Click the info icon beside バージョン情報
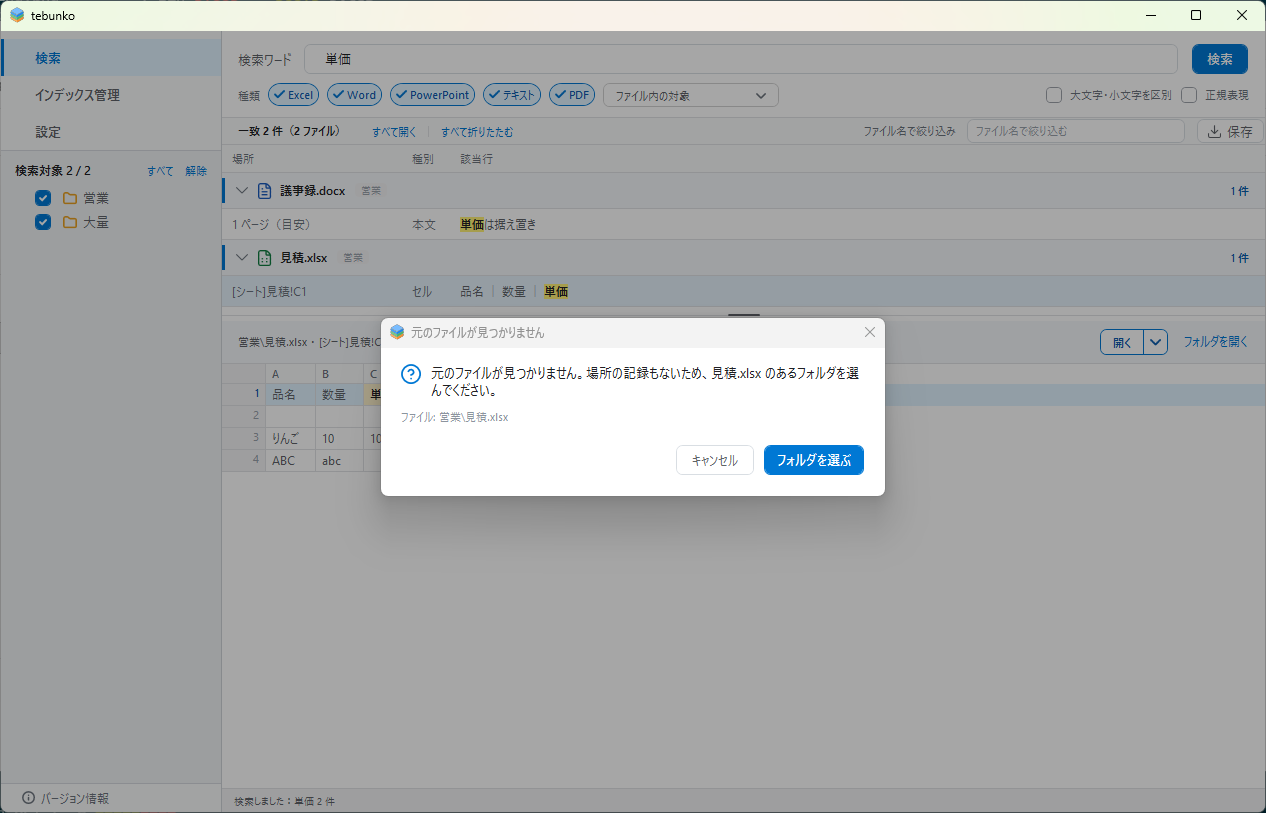 click(28, 798)
